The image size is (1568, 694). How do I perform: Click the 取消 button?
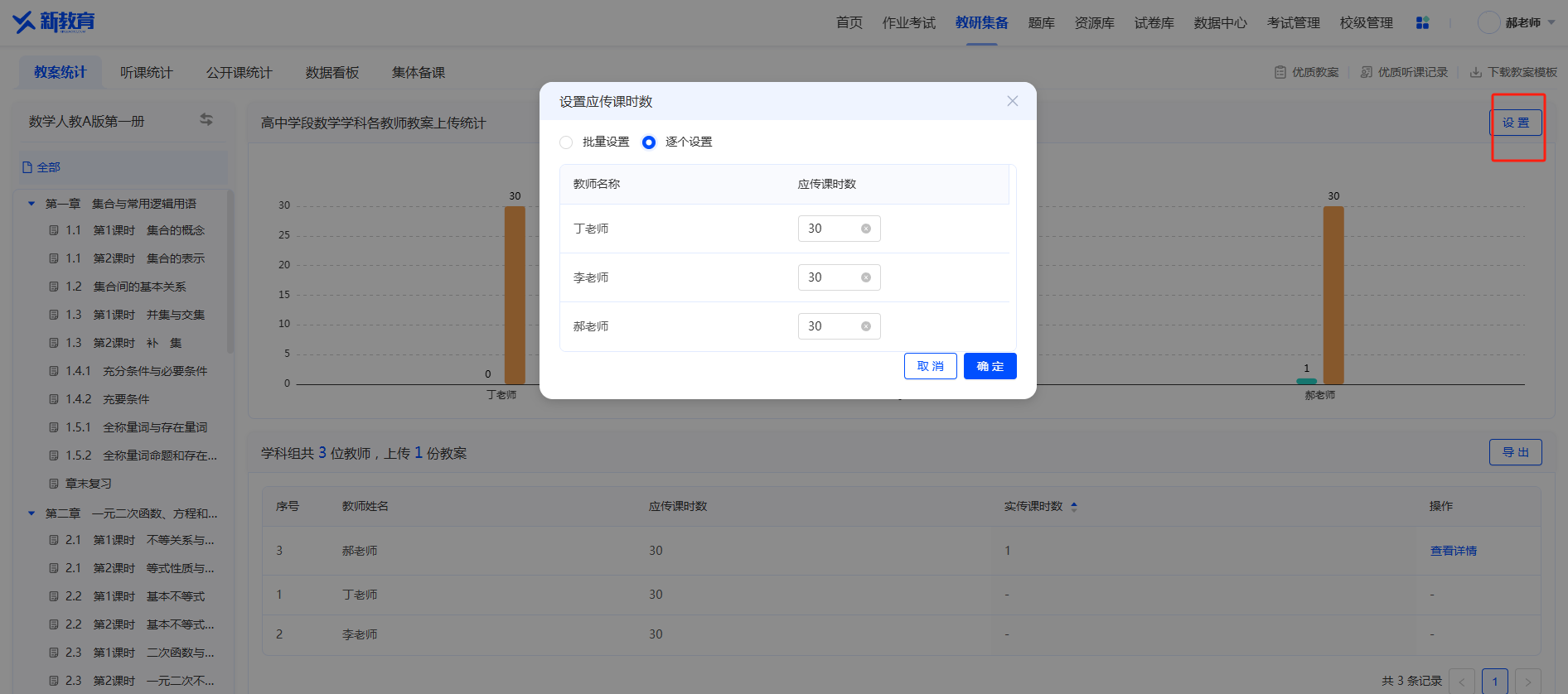[x=931, y=366]
